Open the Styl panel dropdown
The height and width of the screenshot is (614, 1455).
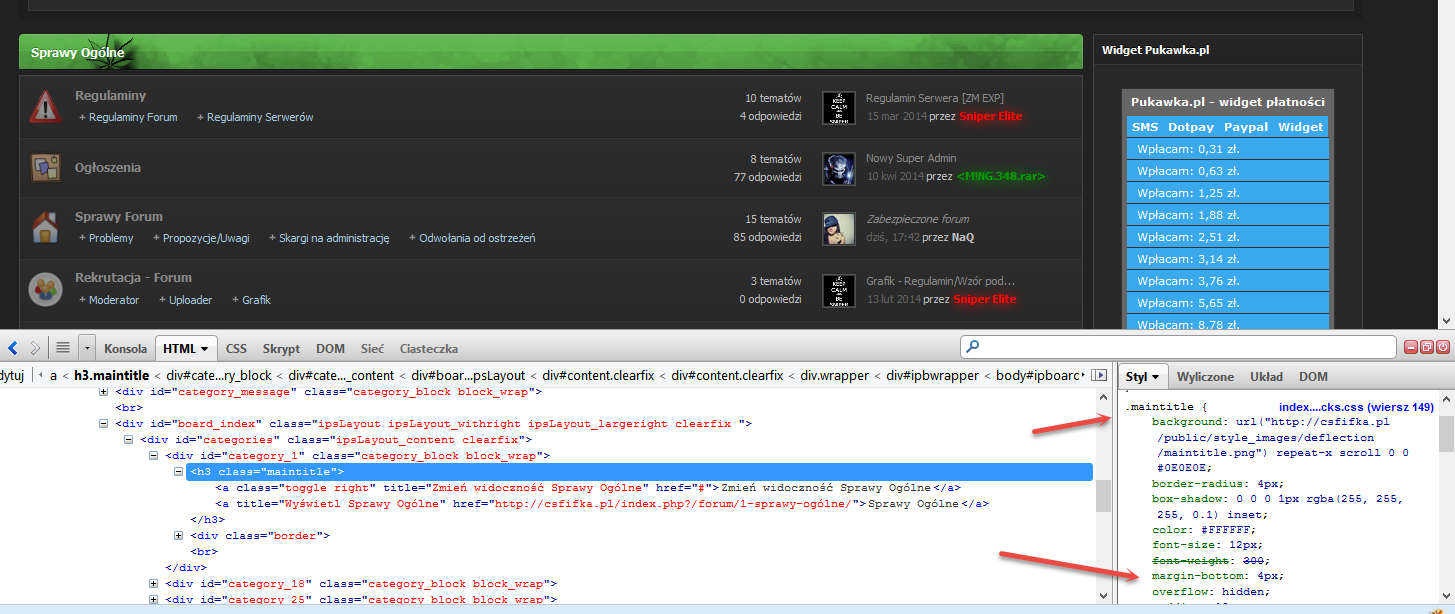pyautogui.click(x=1155, y=376)
